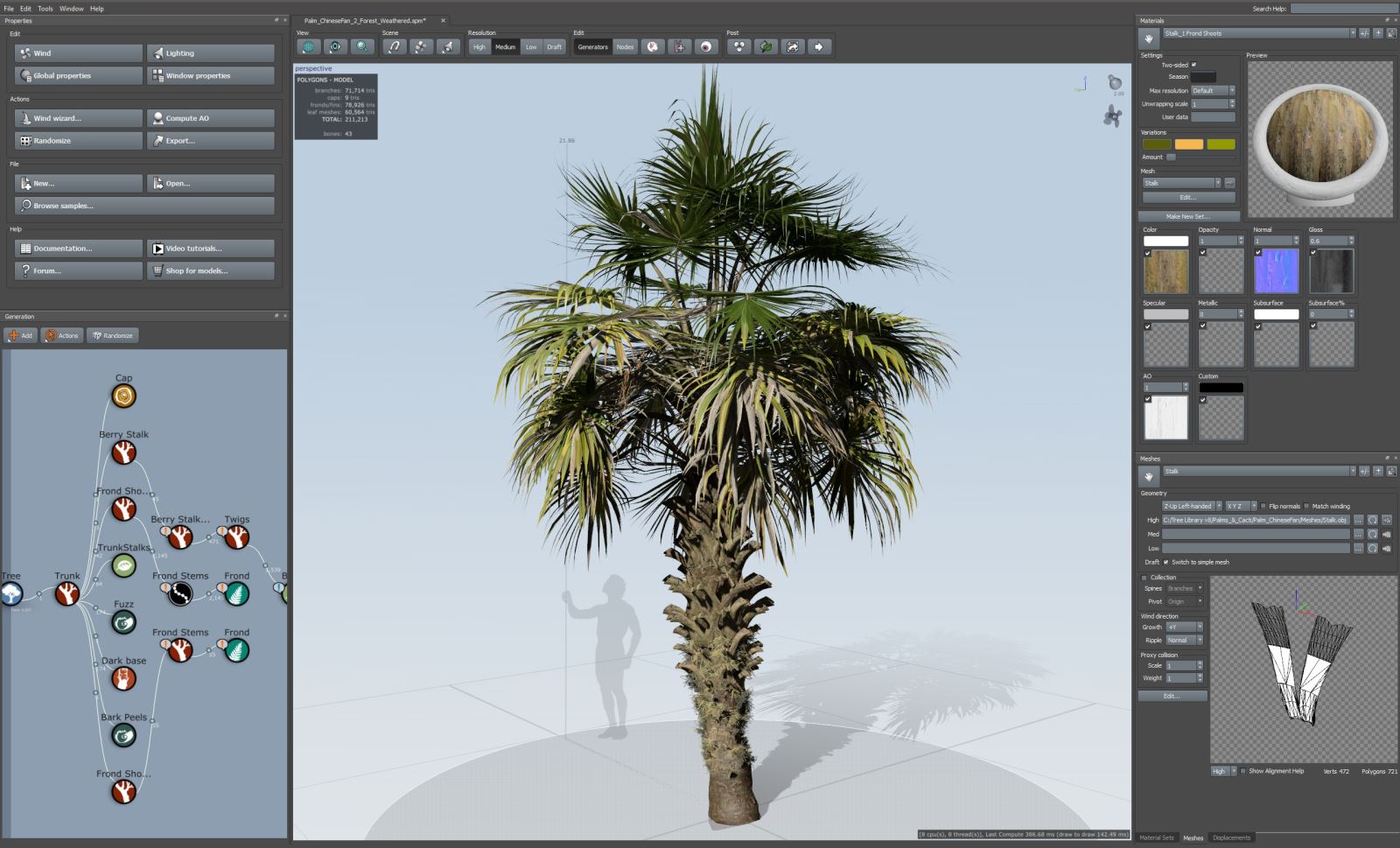
Task: Click the reload icon for High mesh path
Action: pyautogui.click(x=1373, y=520)
